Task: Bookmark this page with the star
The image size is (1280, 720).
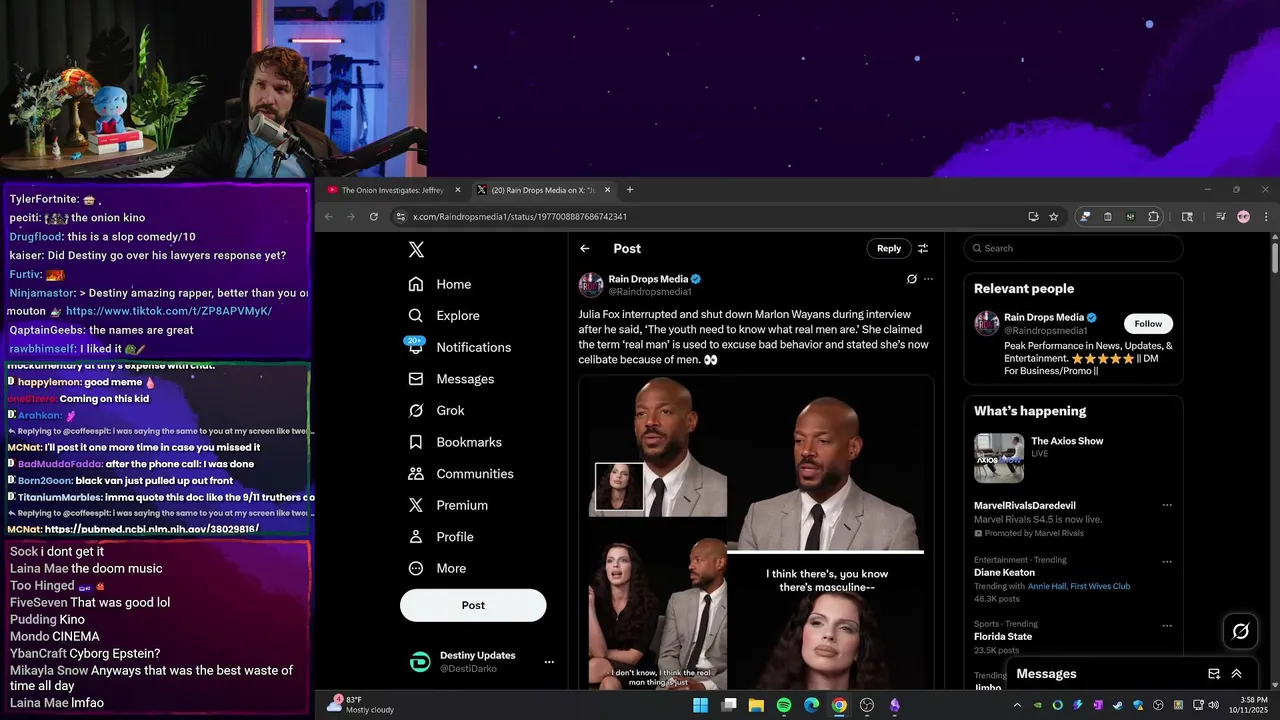Action: tap(1053, 217)
